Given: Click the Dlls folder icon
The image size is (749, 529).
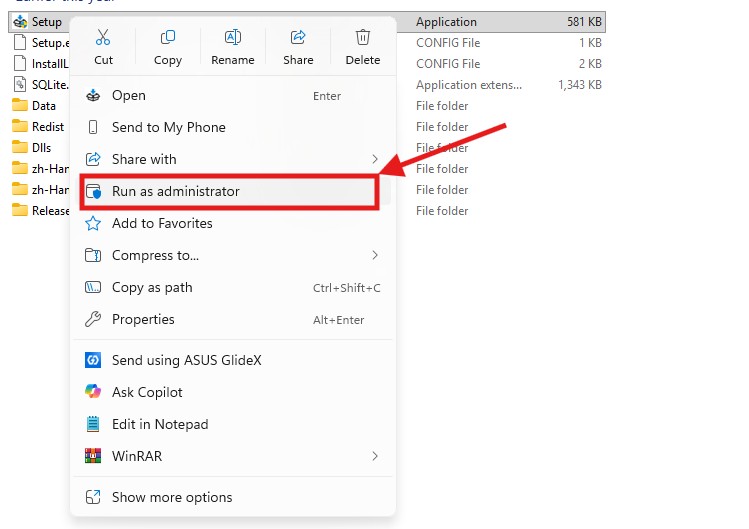Looking at the screenshot, I should pos(20,147).
